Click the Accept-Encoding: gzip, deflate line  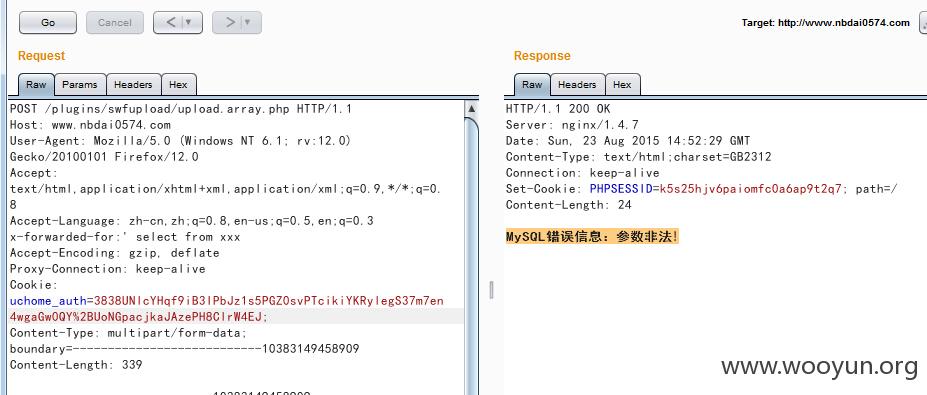pos(115,252)
